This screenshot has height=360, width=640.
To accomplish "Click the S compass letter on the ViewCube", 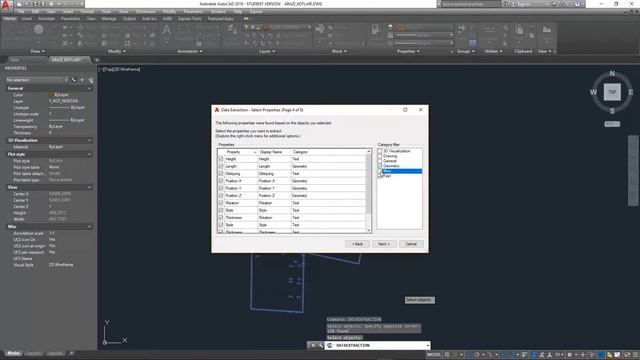I will click(612, 111).
